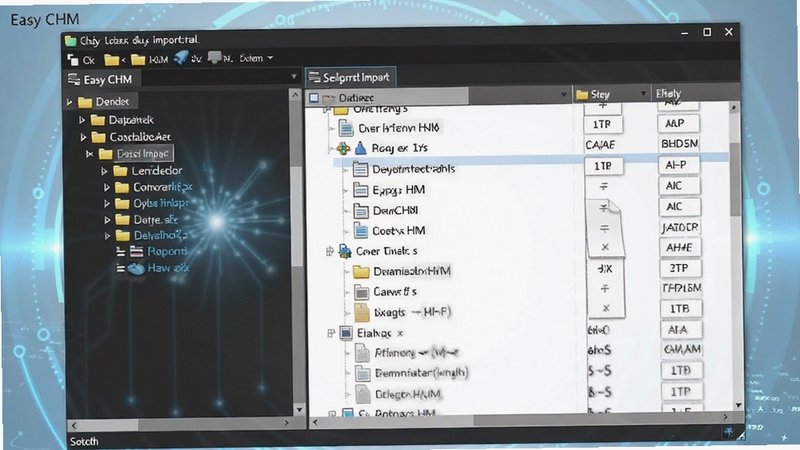Screen dimensions: 800x450
Task: Open the Datiaec column dropdown arrow
Action: (x=563, y=94)
